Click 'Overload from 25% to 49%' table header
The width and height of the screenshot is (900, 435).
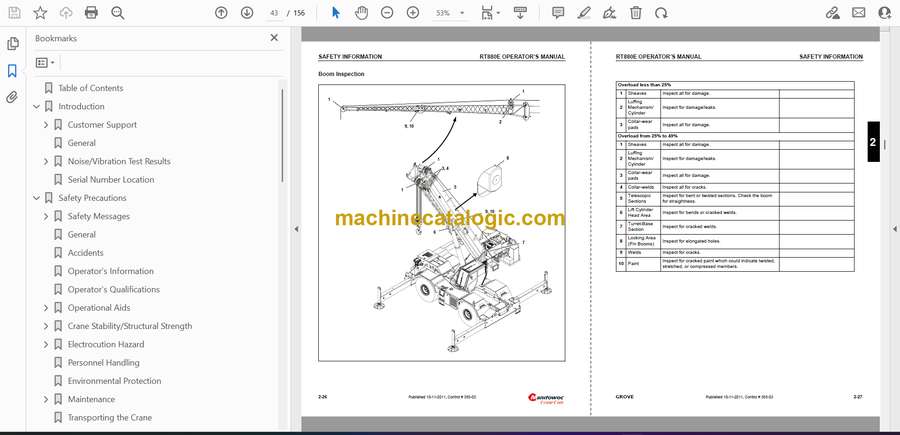point(735,136)
